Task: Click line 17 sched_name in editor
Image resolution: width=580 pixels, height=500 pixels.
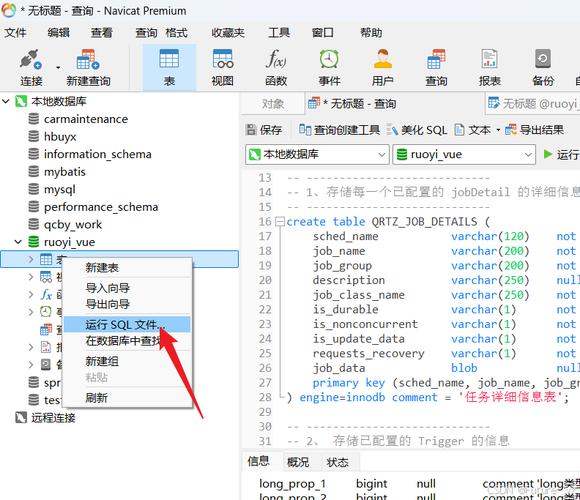Action: tap(345, 236)
